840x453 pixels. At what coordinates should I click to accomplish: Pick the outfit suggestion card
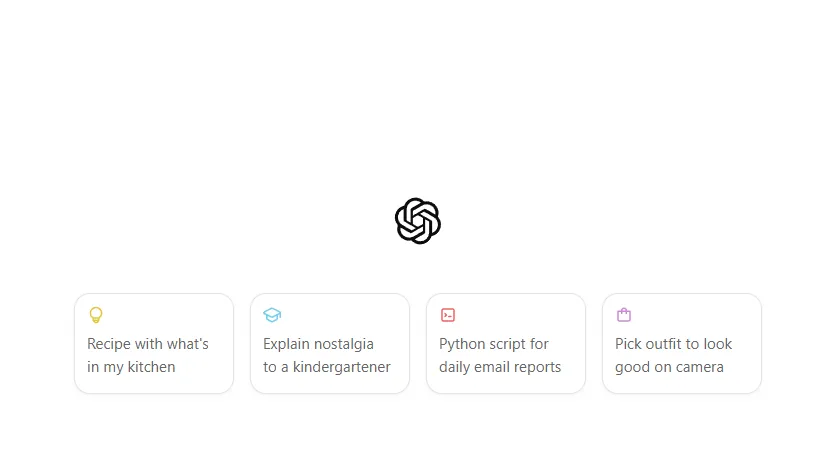[x=682, y=343]
